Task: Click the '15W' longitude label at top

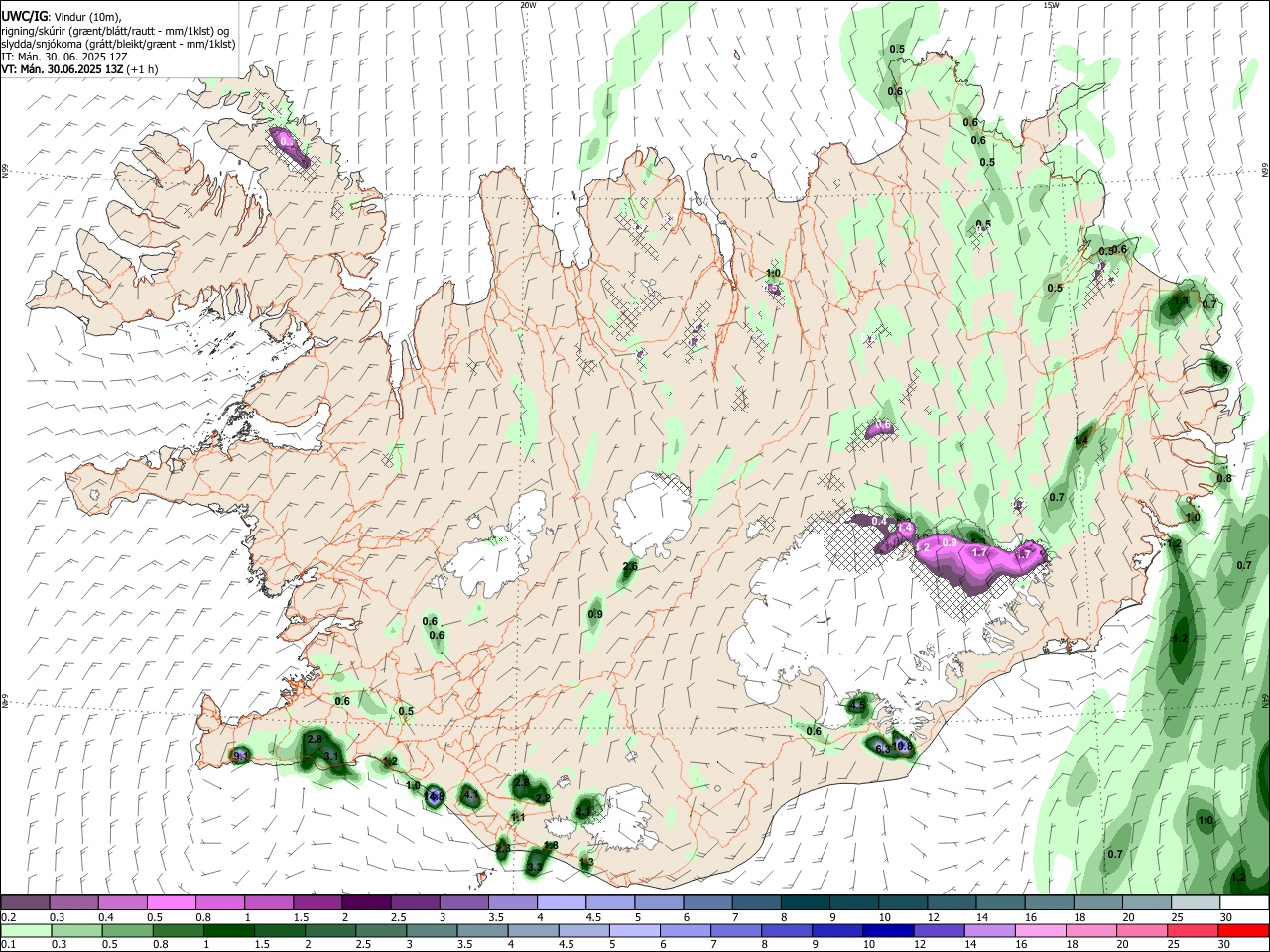Action: click(x=1051, y=5)
